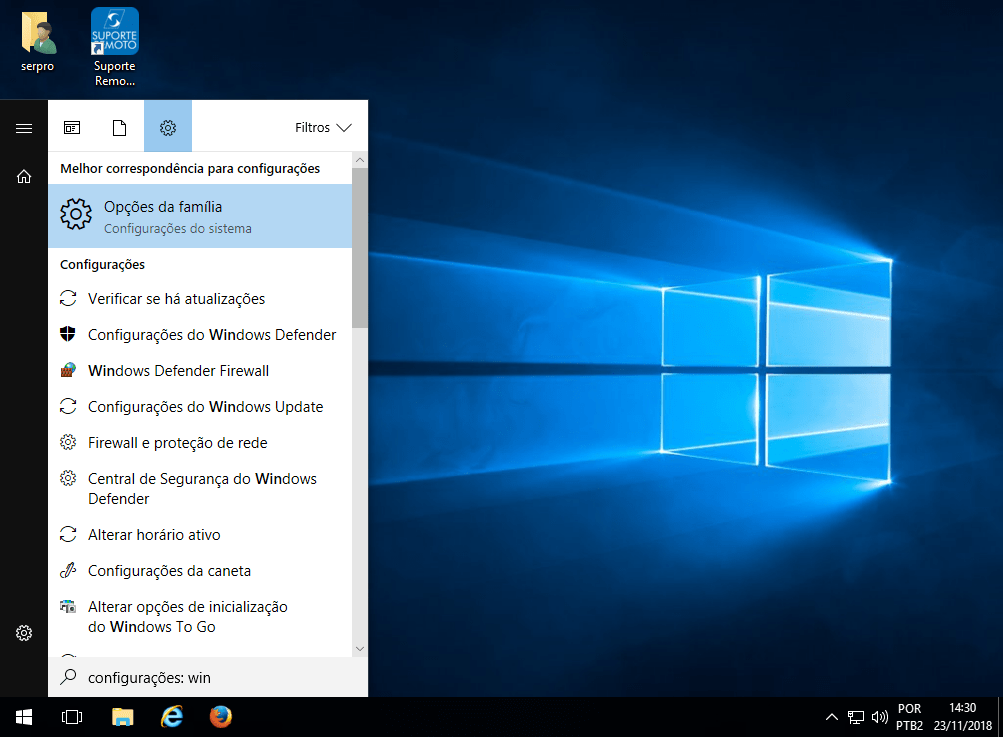Select the Settings filter gear tab
Viewport: 1003px width, 737px height.
coord(168,128)
